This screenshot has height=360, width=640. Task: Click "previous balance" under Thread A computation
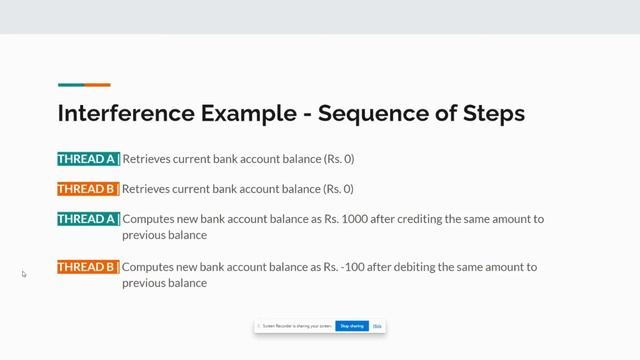point(164,235)
